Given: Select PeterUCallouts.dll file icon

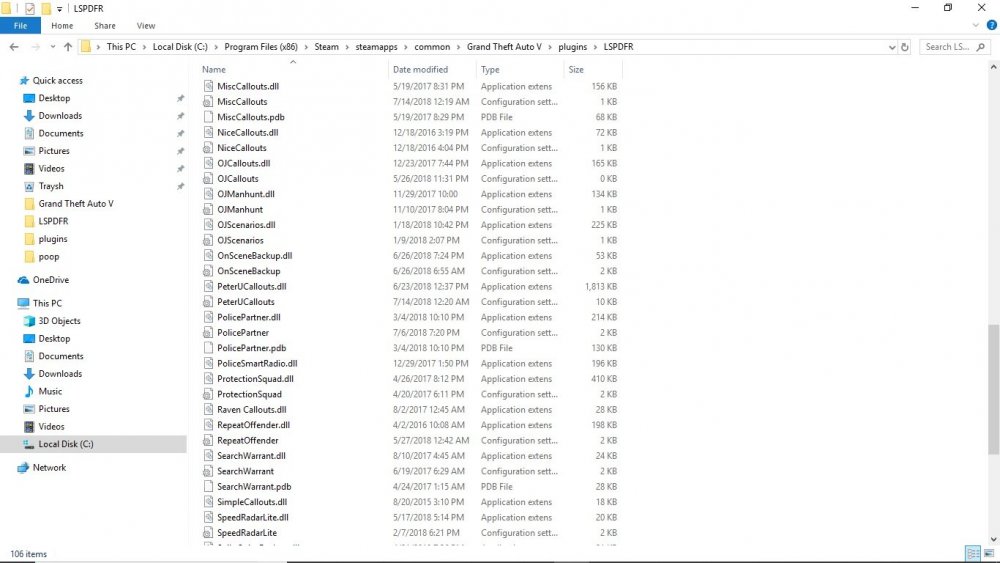Looking at the screenshot, I should point(208,286).
